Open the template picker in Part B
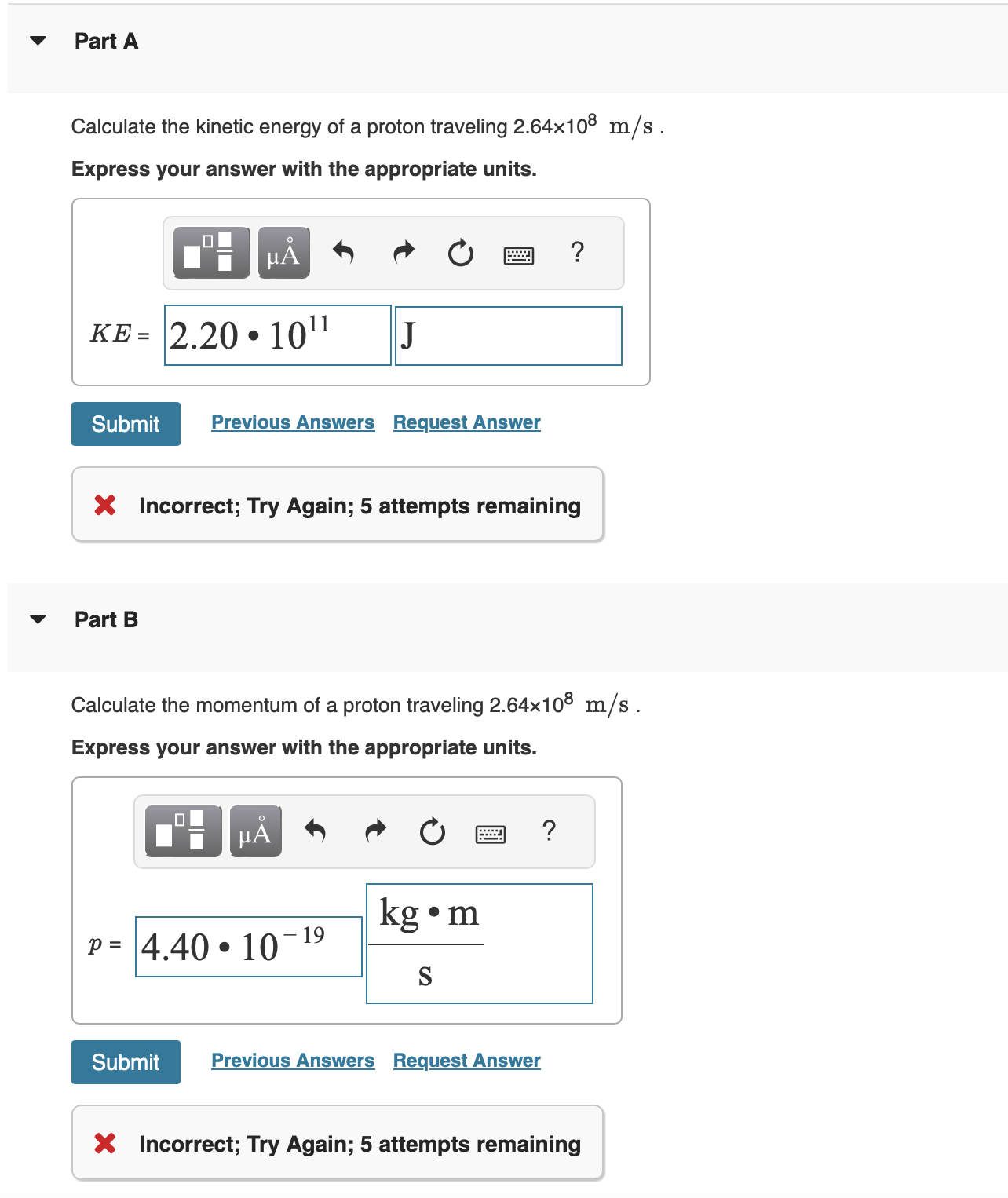This screenshot has height=1198, width=1008. click(181, 831)
